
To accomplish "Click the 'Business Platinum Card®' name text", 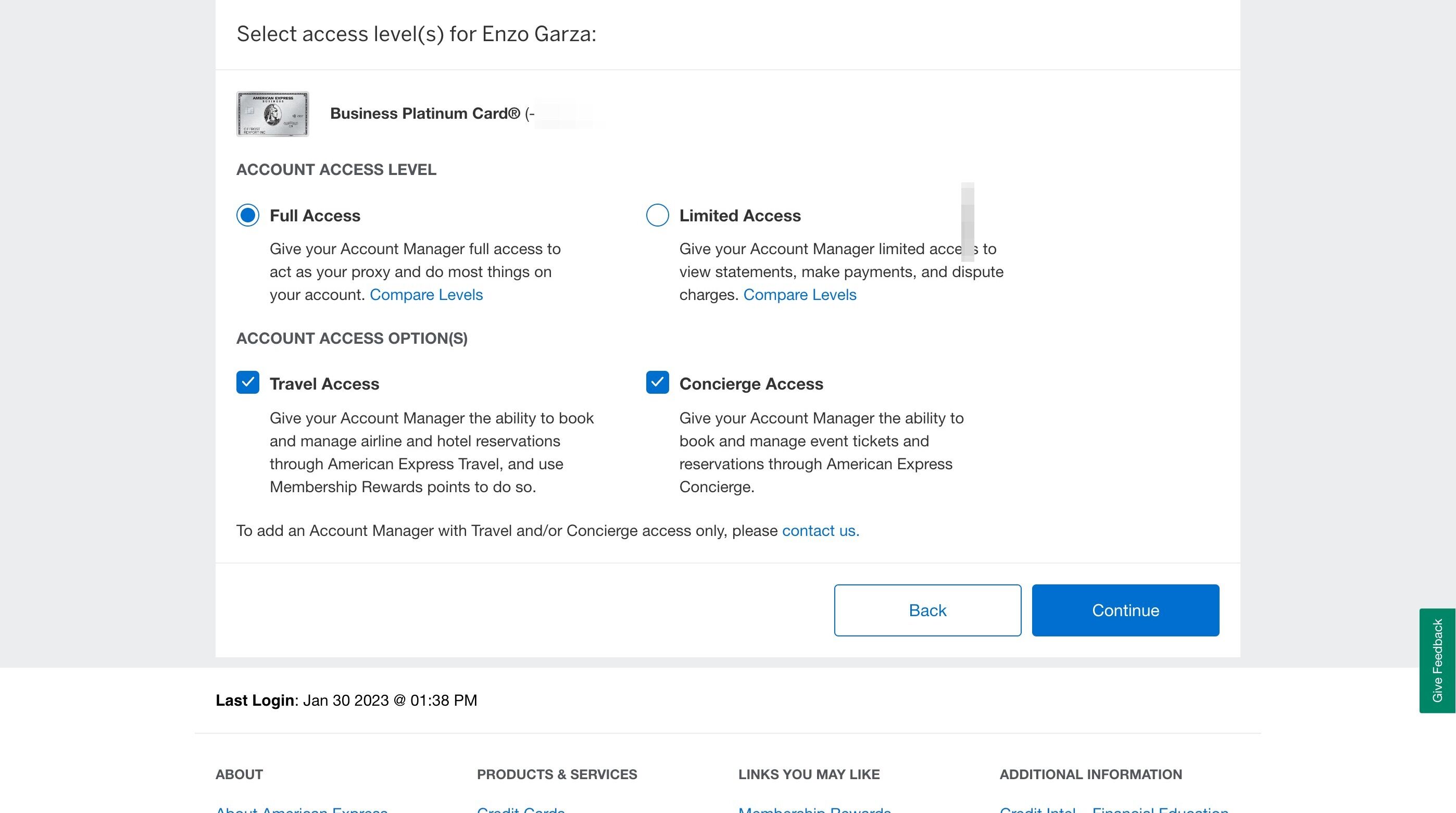I will click(425, 113).
